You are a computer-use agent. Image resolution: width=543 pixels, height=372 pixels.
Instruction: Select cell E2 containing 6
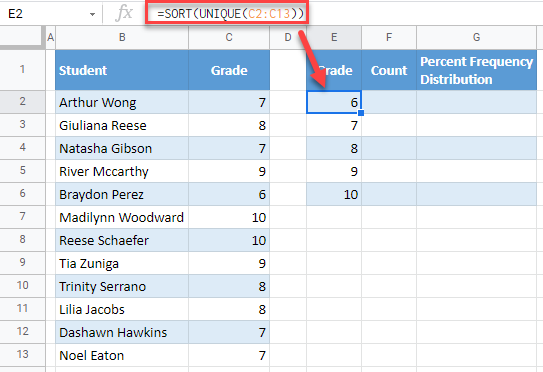click(334, 102)
